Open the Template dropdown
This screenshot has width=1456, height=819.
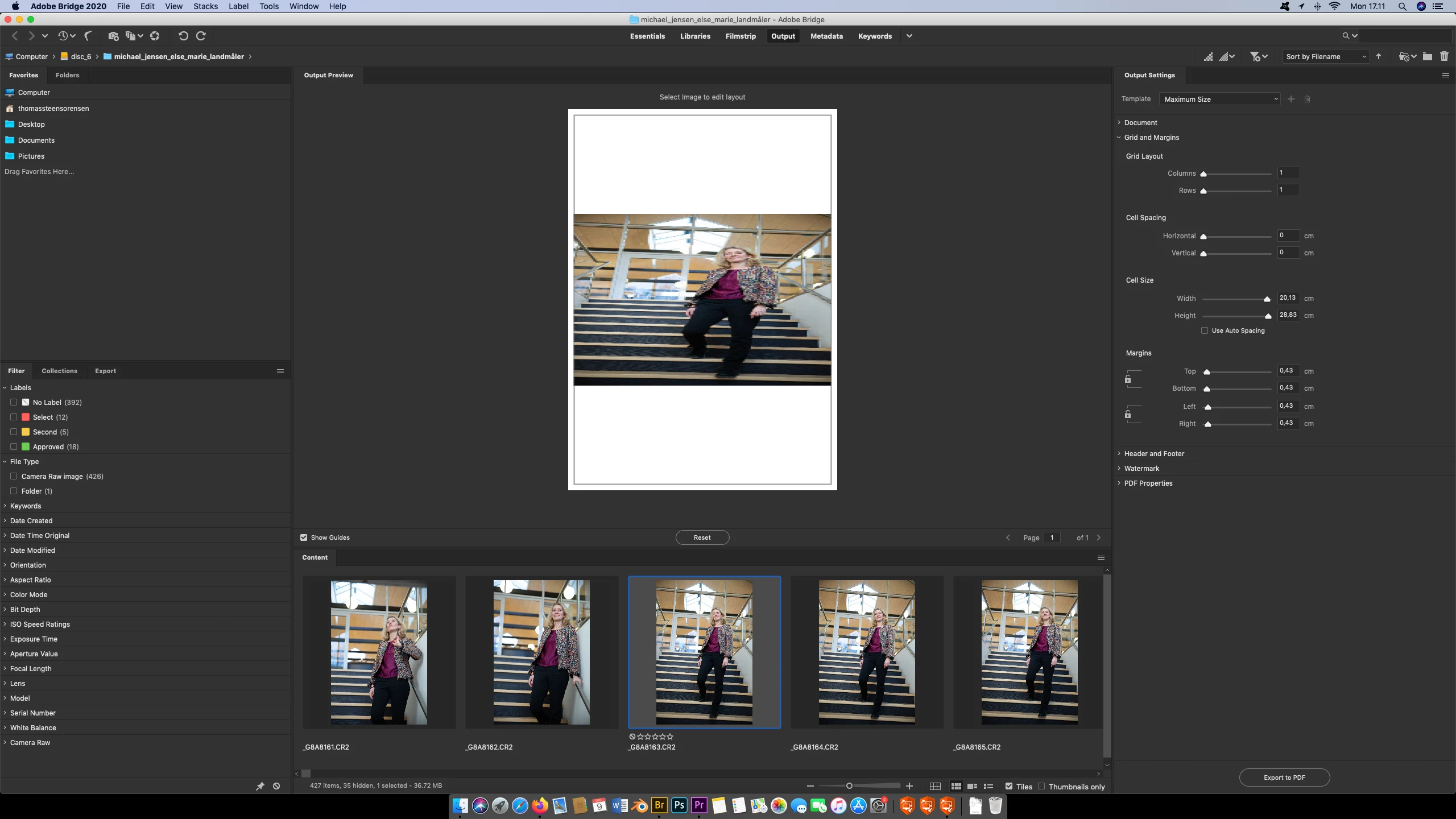coord(1219,99)
